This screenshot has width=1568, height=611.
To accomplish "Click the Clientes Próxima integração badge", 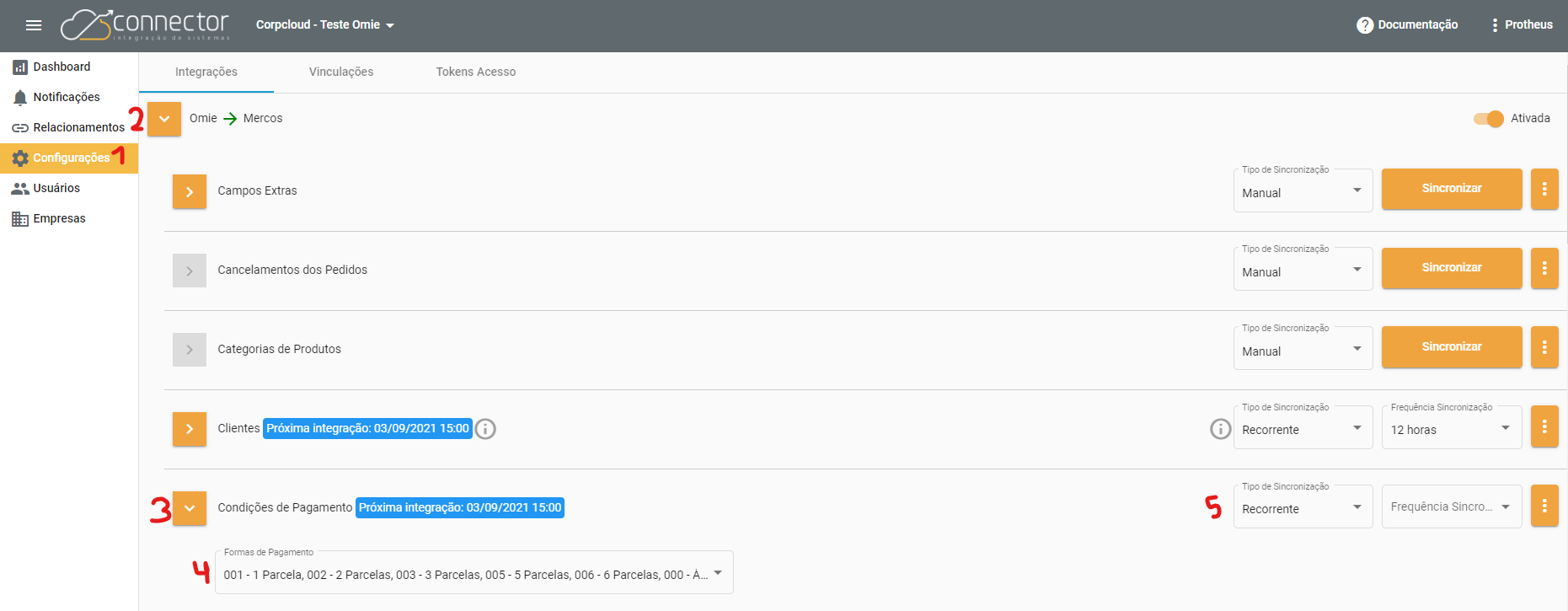I will click(x=367, y=429).
